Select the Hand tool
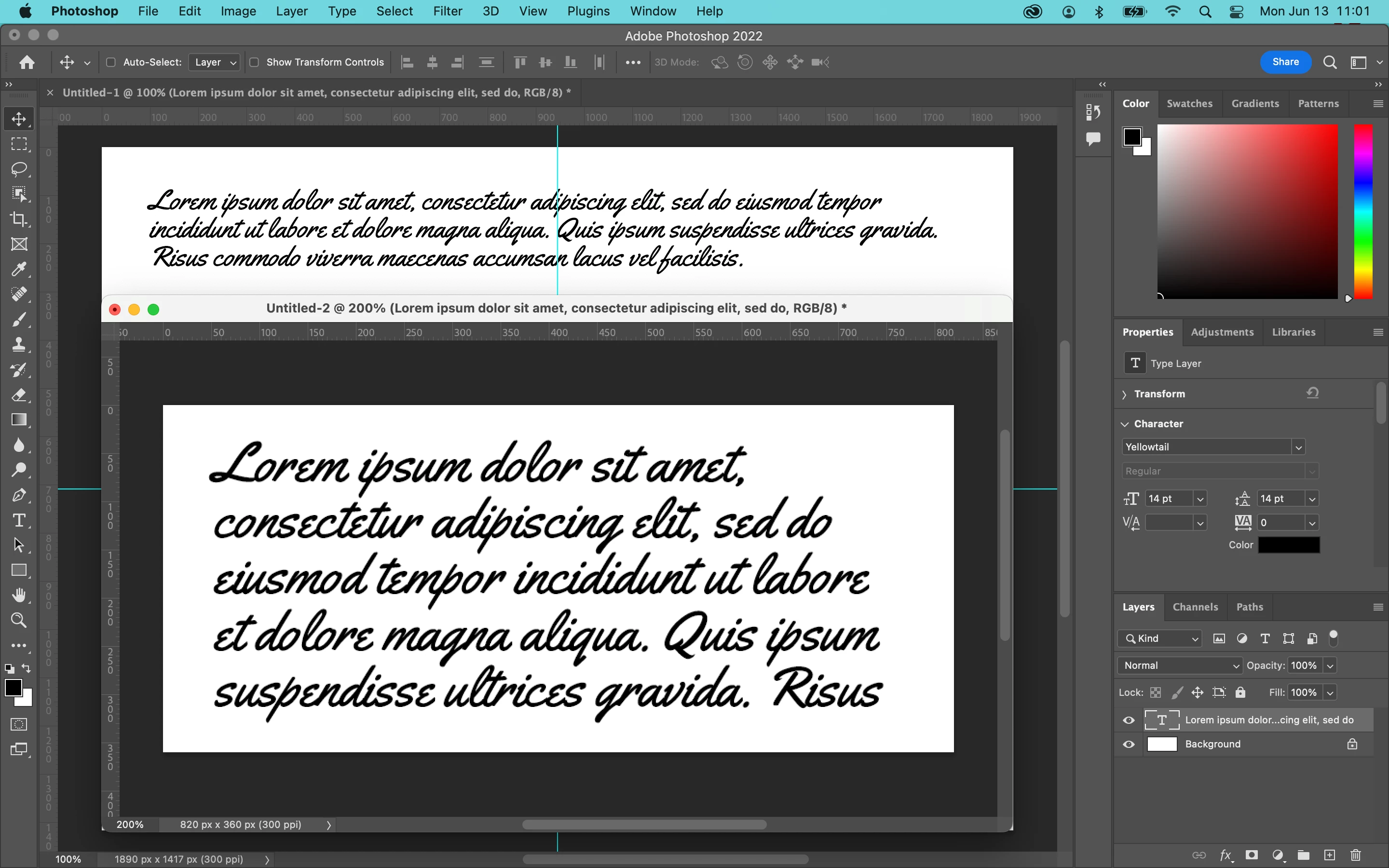 pyautogui.click(x=19, y=596)
